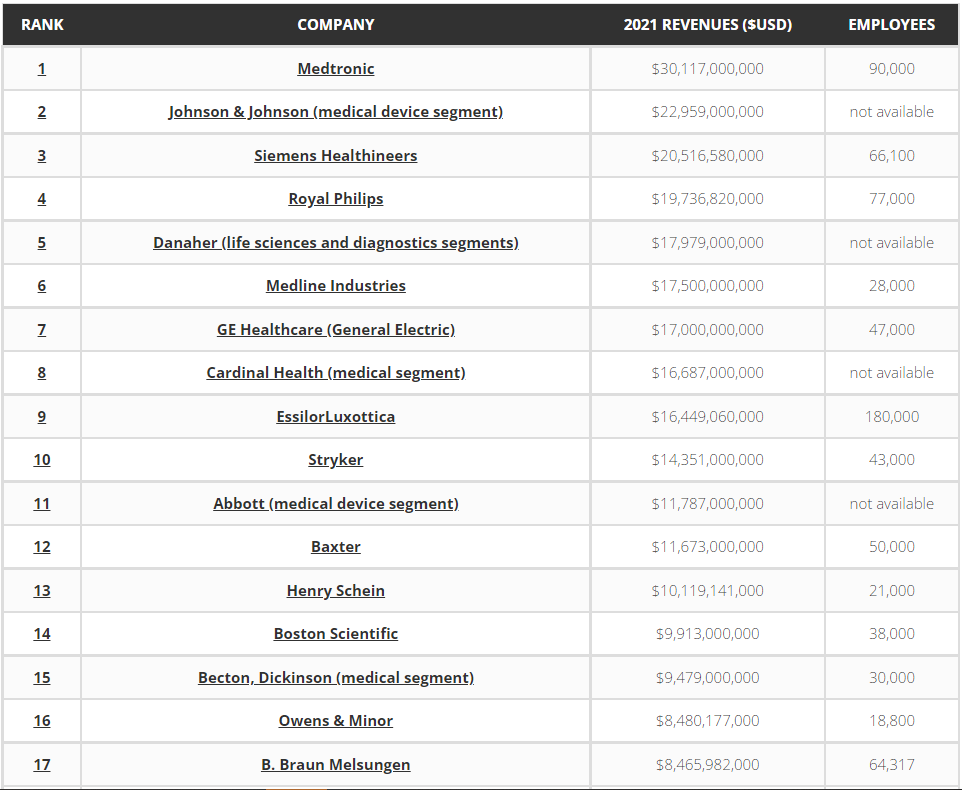Select Baxter revenue $11,673,000,000

pyautogui.click(x=707, y=547)
